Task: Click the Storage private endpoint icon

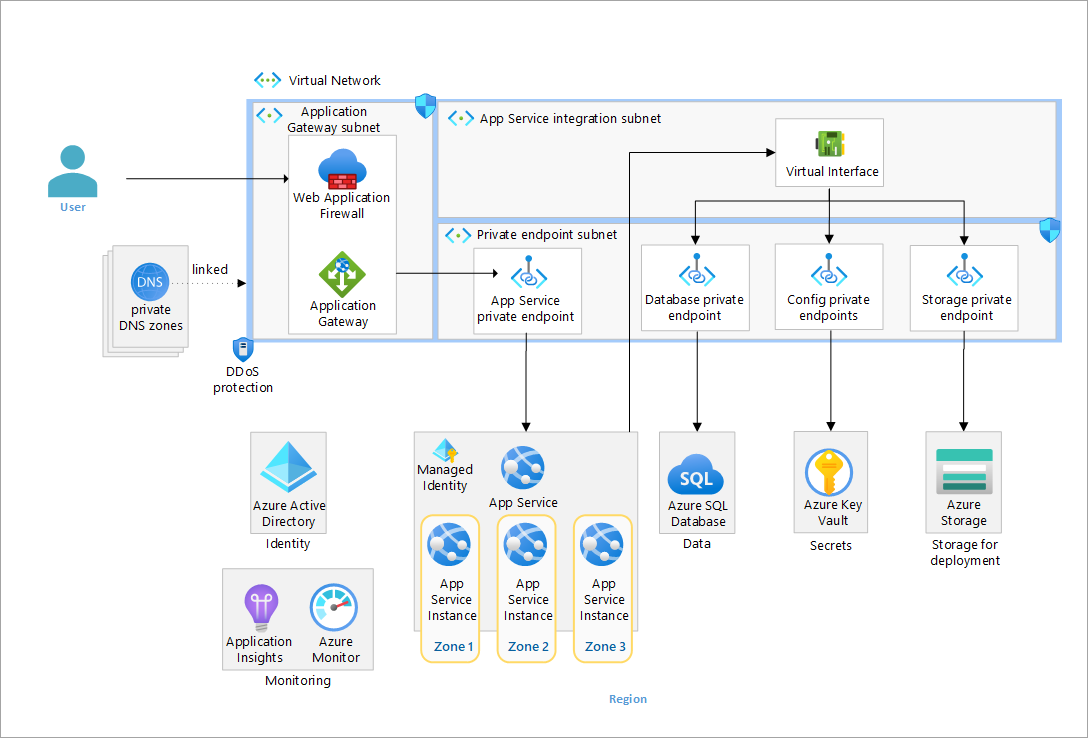Action: pyautogui.click(x=964, y=271)
